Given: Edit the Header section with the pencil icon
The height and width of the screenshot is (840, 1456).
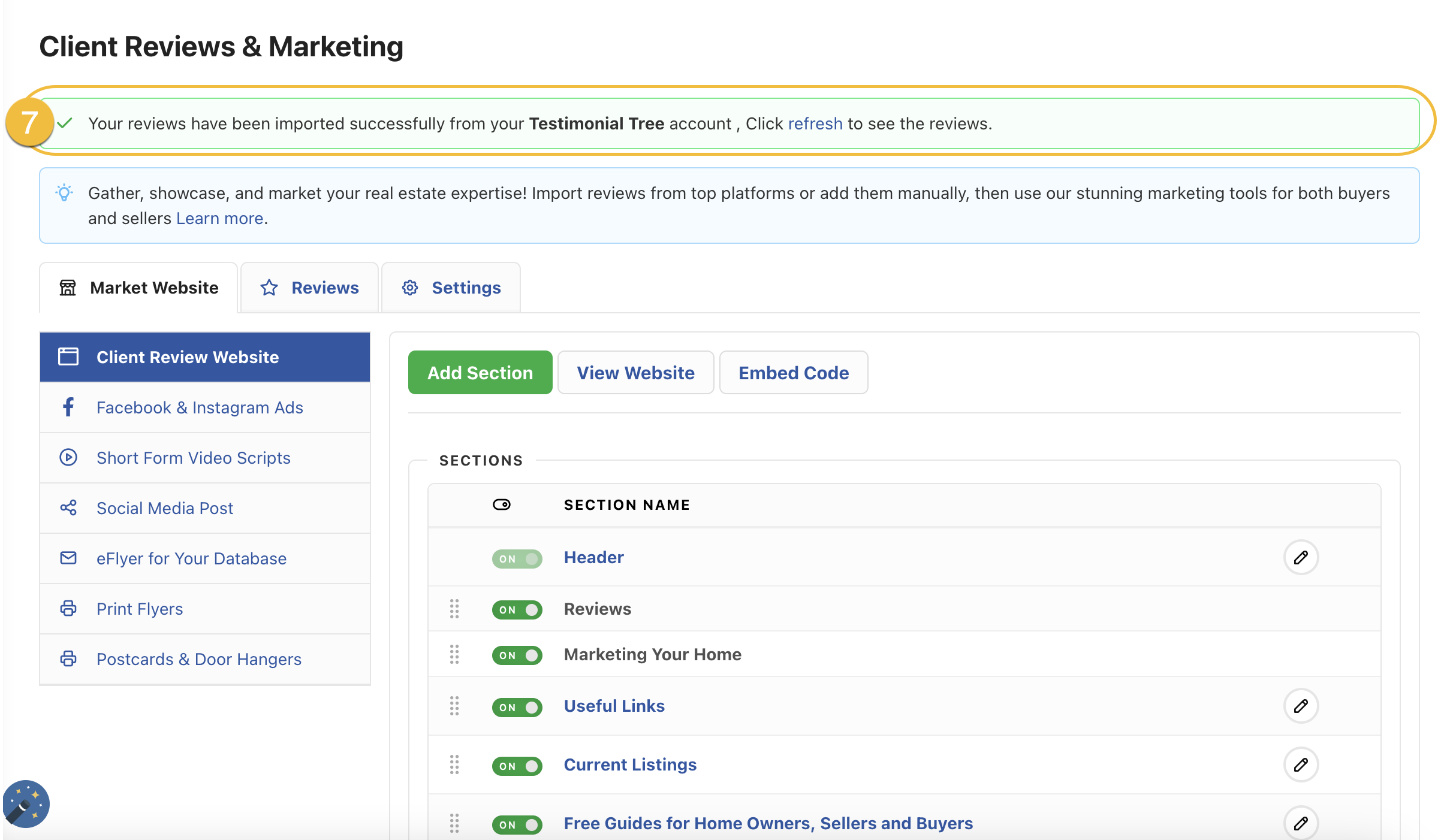Looking at the screenshot, I should (x=1301, y=557).
